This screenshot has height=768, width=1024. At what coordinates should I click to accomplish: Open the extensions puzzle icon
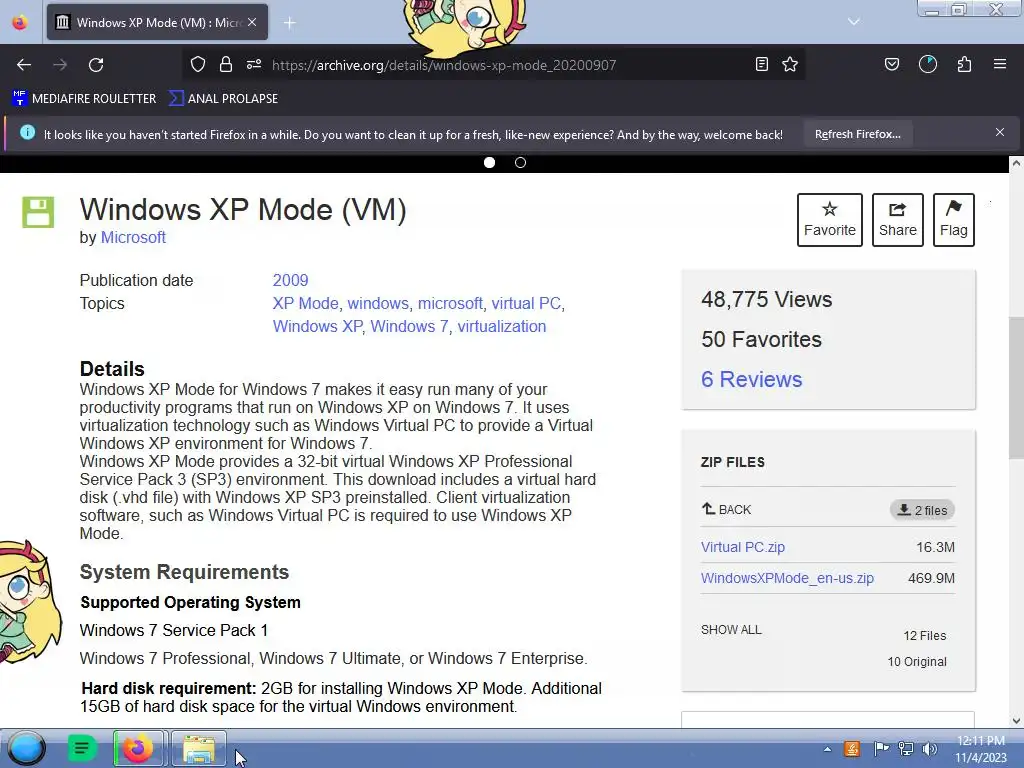click(964, 64)
